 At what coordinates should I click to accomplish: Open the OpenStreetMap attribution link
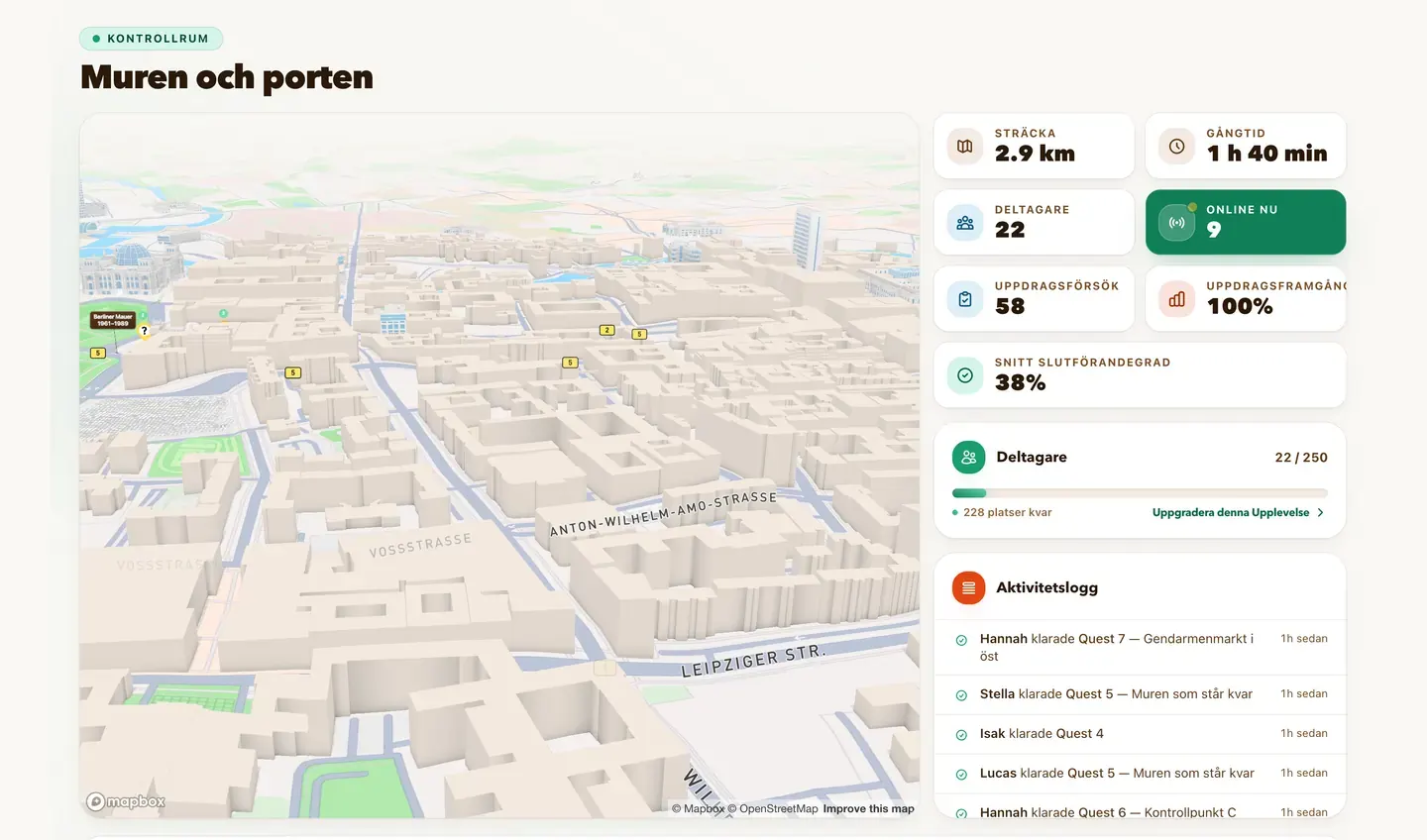(x=773, y=808)
